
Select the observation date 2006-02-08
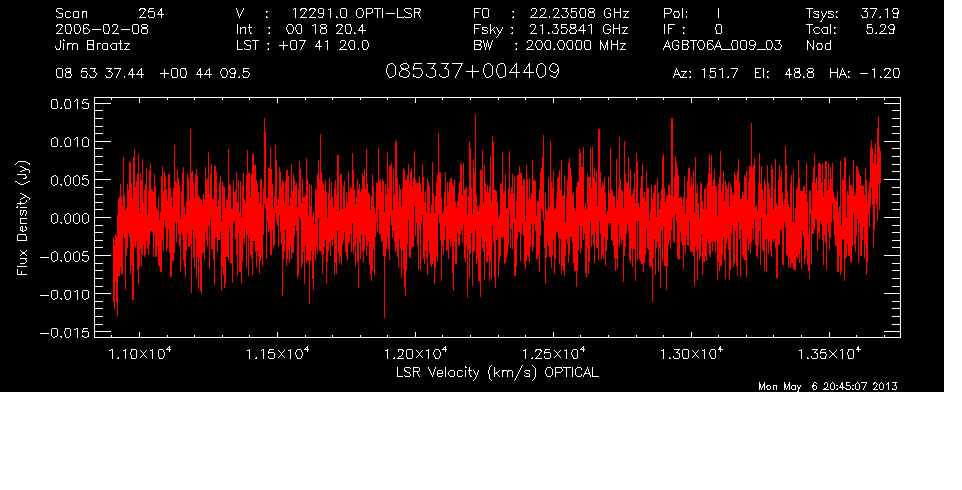[102, 29]
